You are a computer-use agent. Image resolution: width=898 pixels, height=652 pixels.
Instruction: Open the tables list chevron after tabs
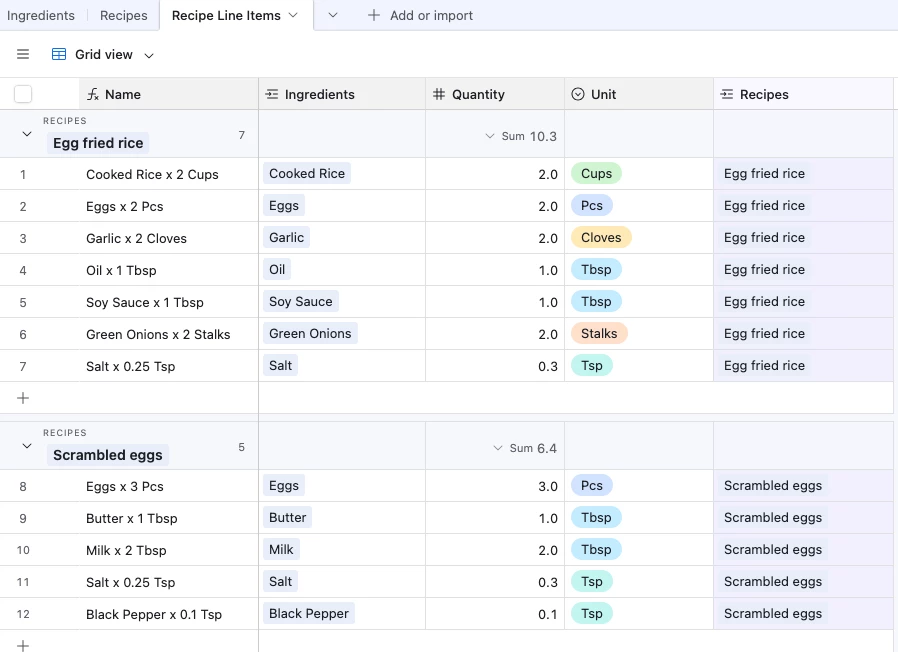pos(333,15)
